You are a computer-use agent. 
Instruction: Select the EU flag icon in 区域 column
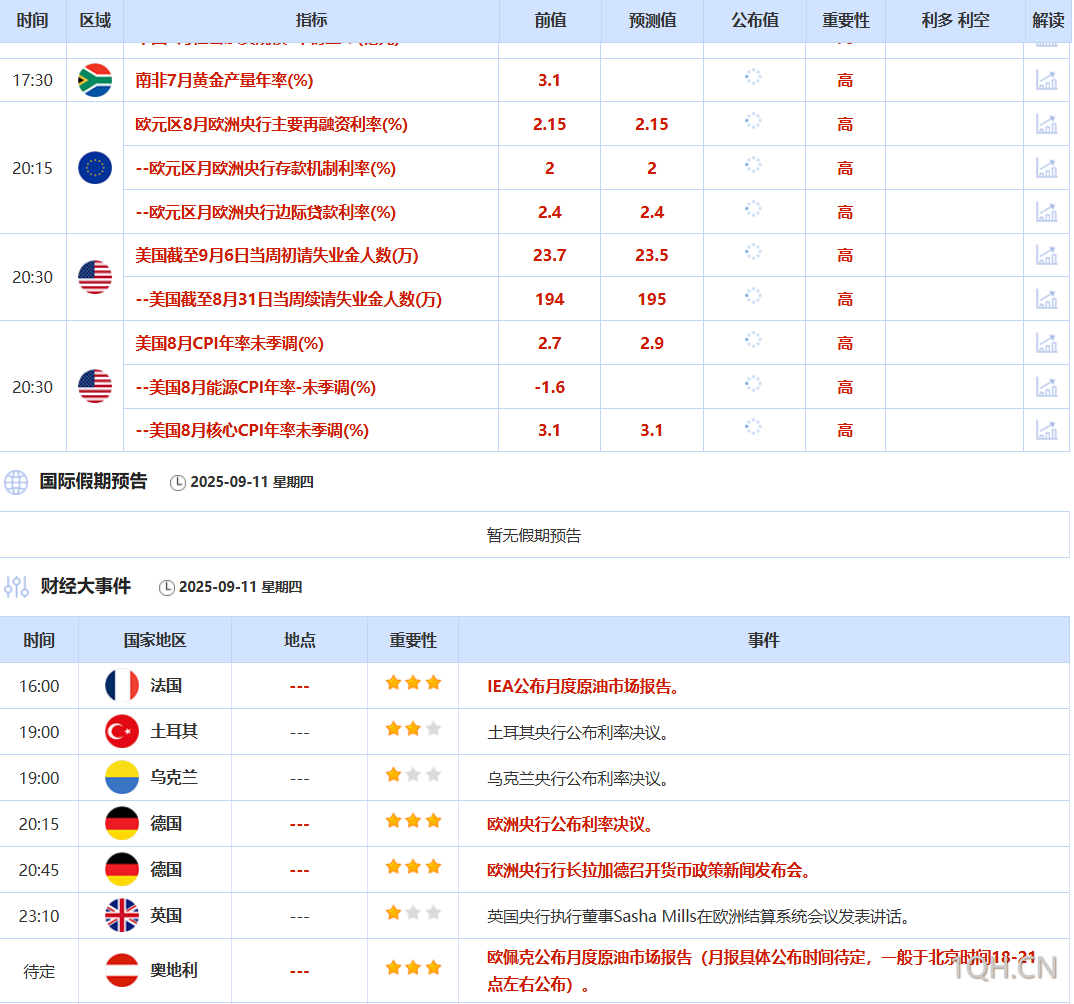point(94,168)
